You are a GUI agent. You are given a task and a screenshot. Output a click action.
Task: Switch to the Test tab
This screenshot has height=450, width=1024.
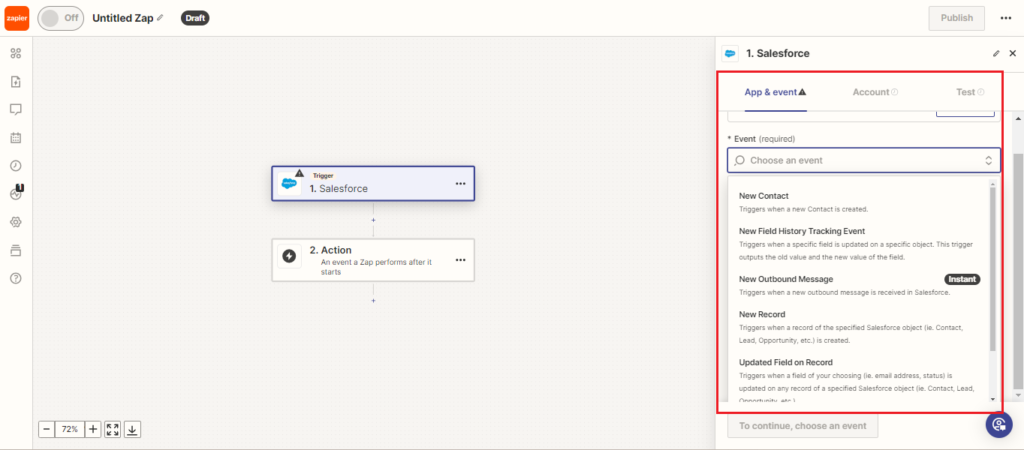(x=970, y=92)
